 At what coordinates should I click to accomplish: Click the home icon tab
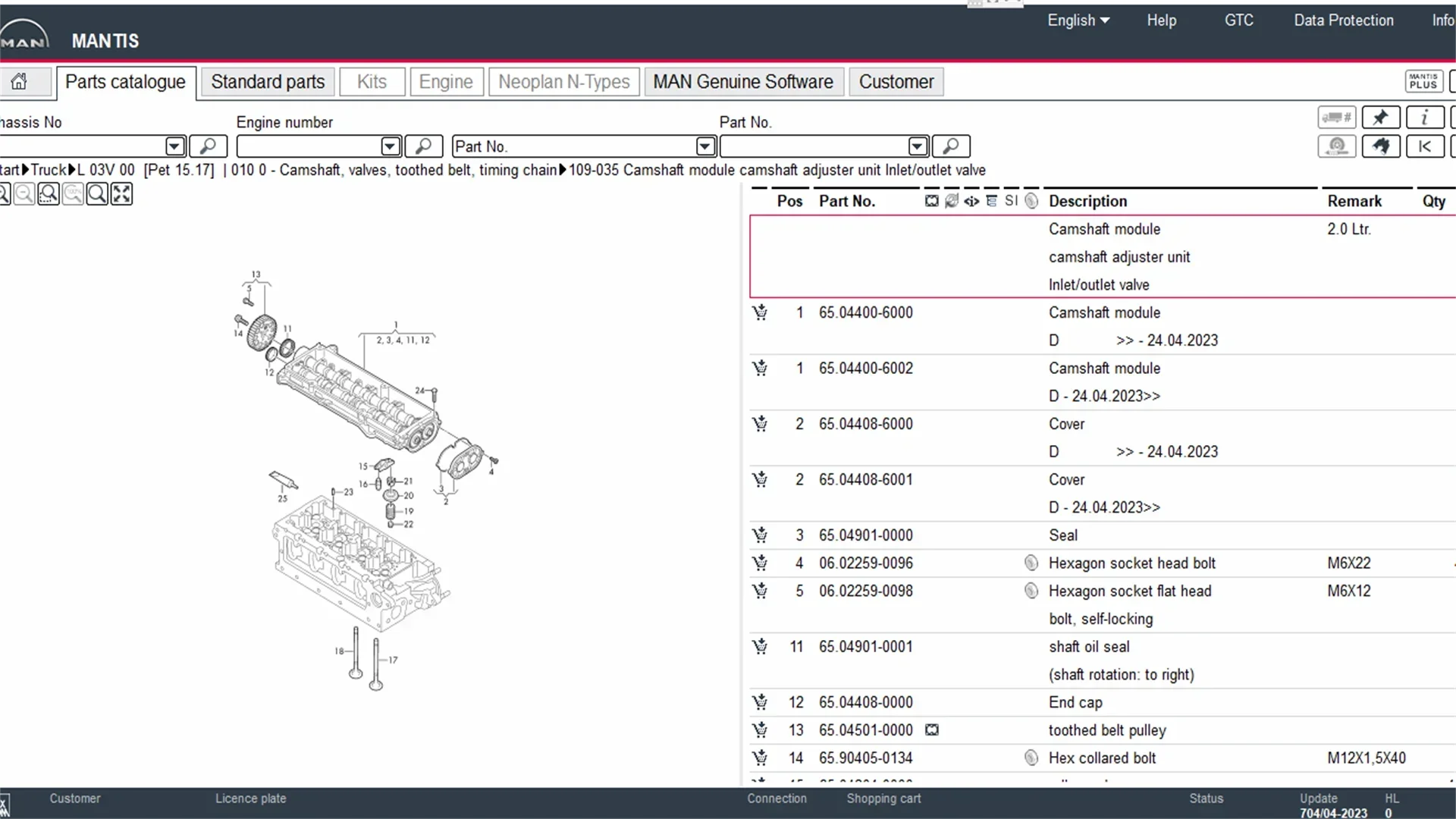tap(20, 82)
